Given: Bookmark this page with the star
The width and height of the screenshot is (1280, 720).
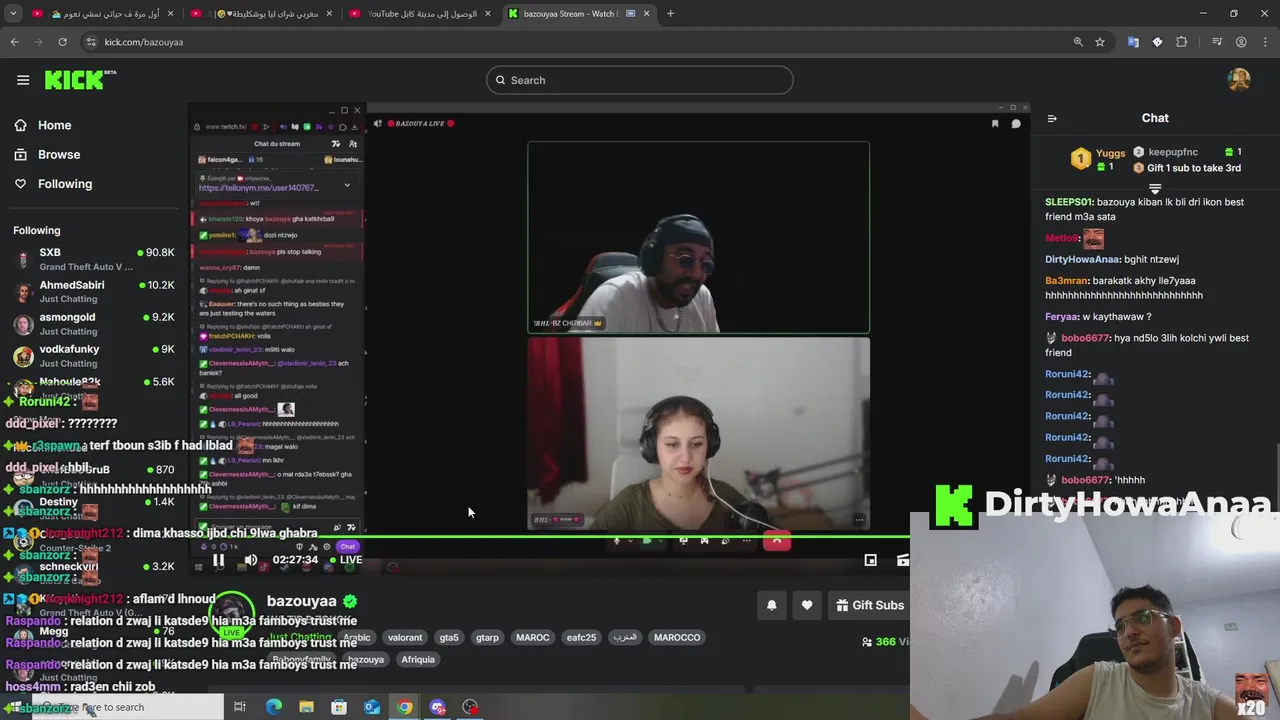Looking at the screenshot, I should tap(1100, 42).
